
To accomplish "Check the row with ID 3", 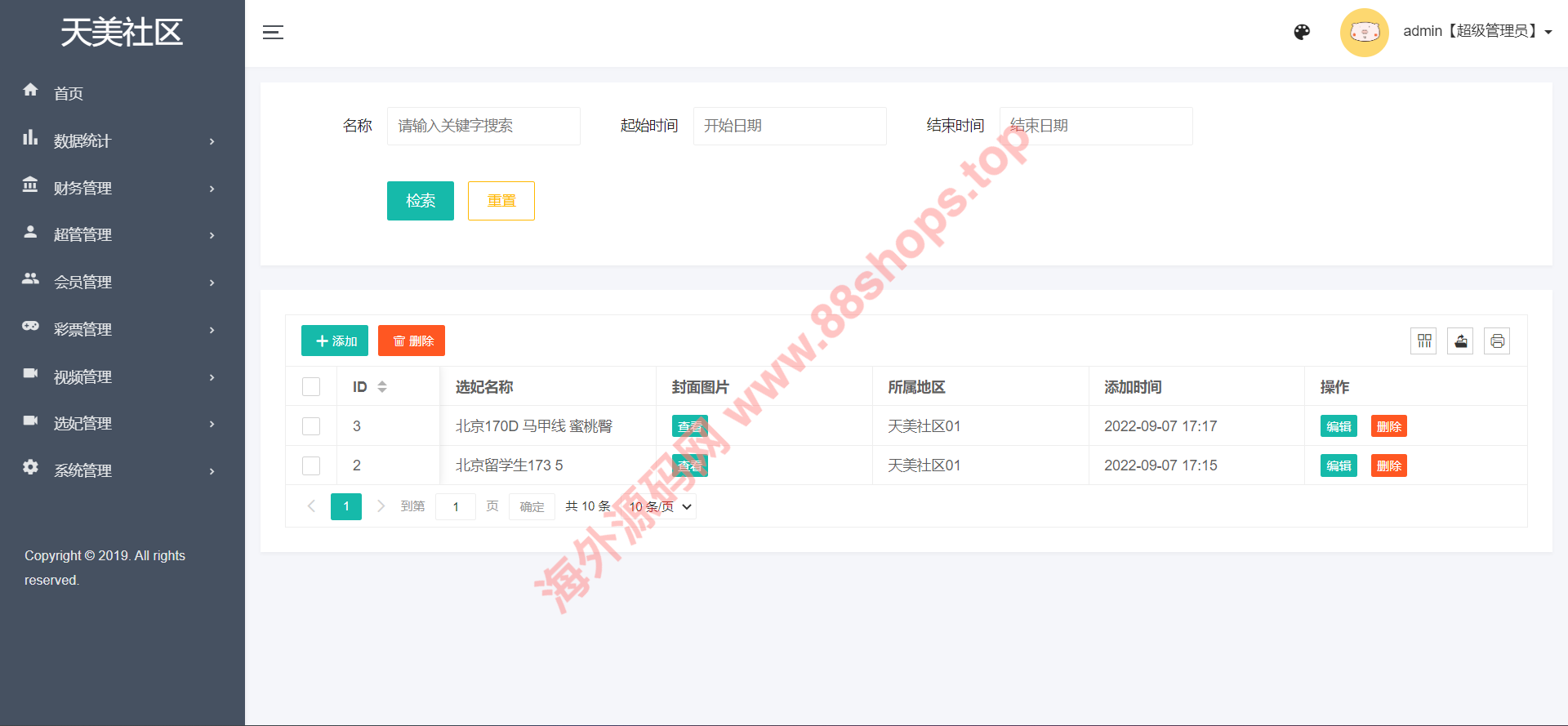I will [x=311, y=426].
